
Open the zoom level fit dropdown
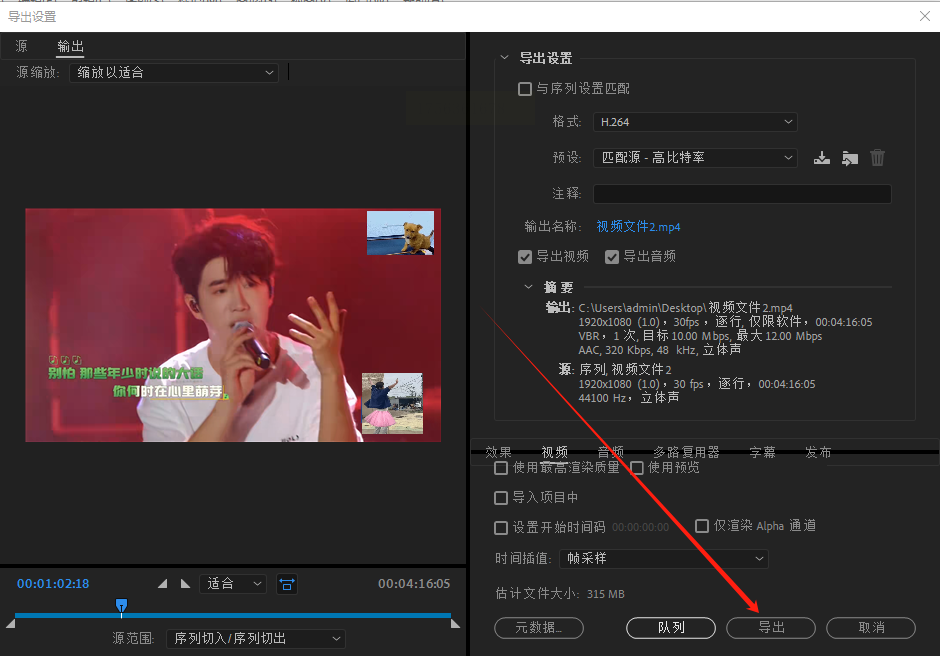(x=233, y=583)
